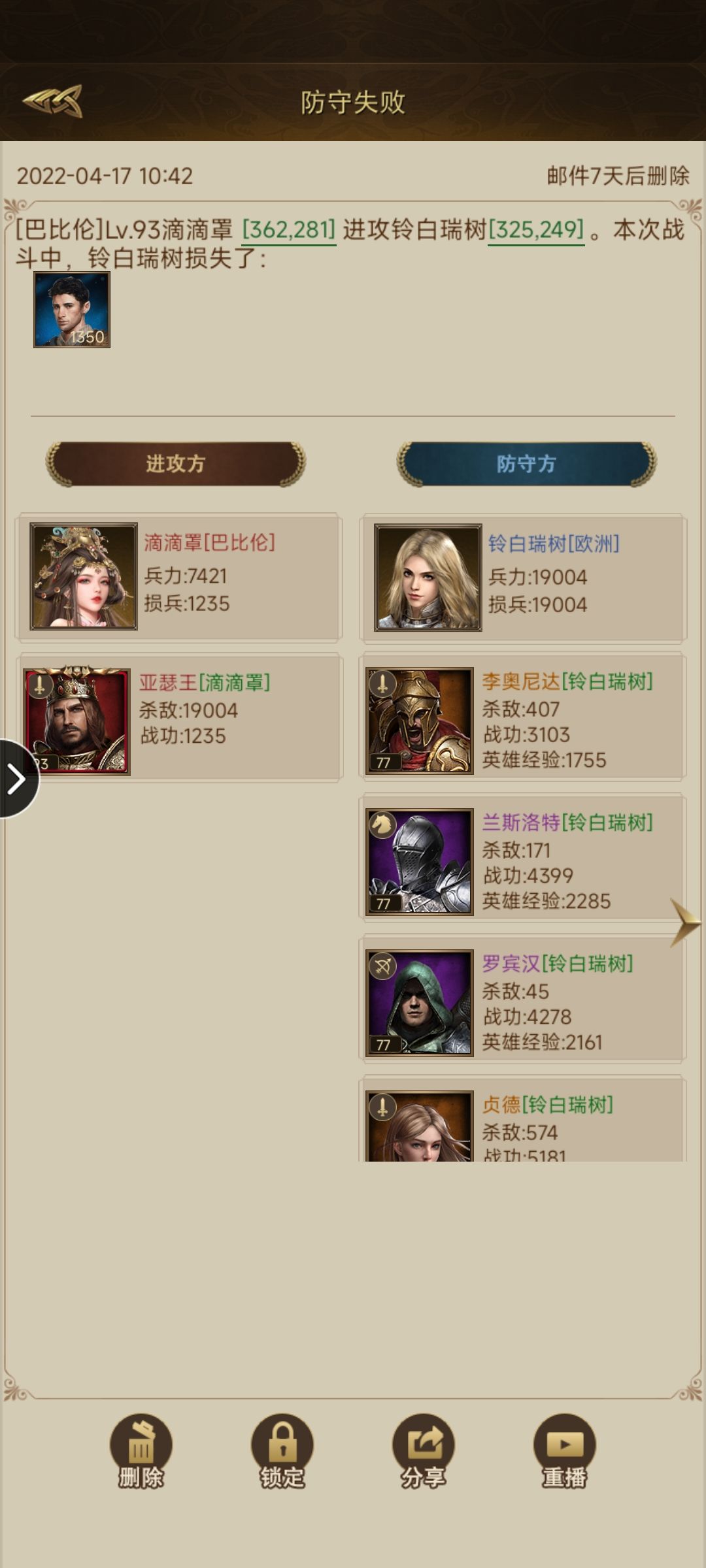View 贞德 hero portrait

click(x=420, y=1126)
